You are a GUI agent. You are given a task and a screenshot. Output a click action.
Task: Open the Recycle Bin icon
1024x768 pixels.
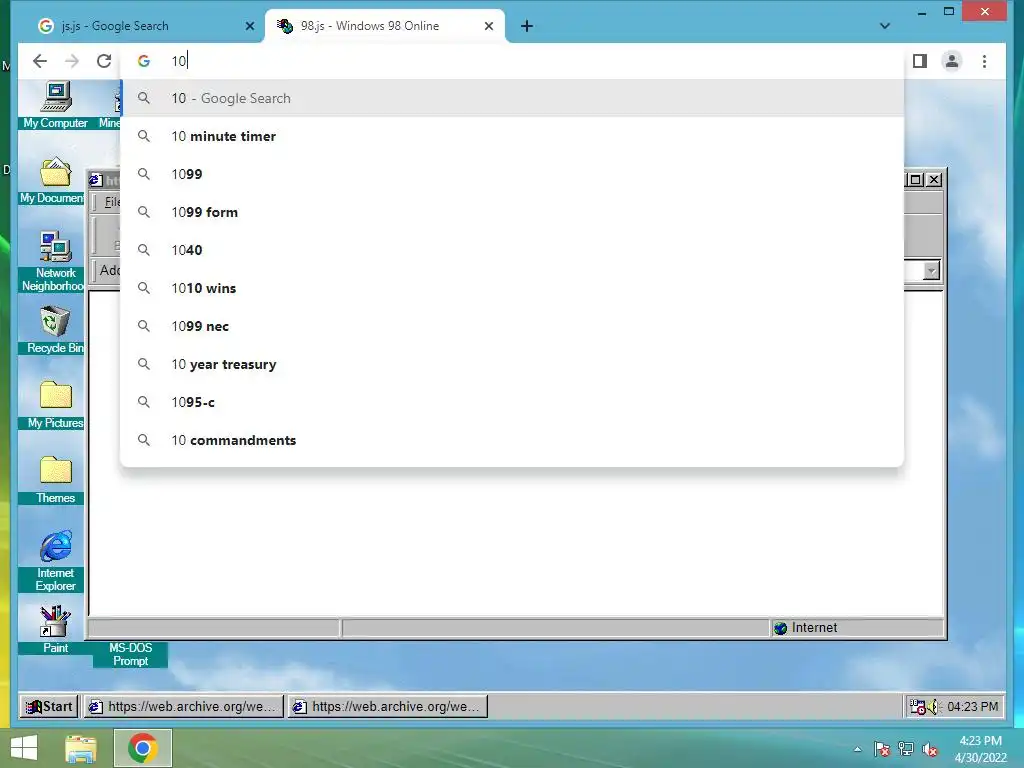click(56, 330)
